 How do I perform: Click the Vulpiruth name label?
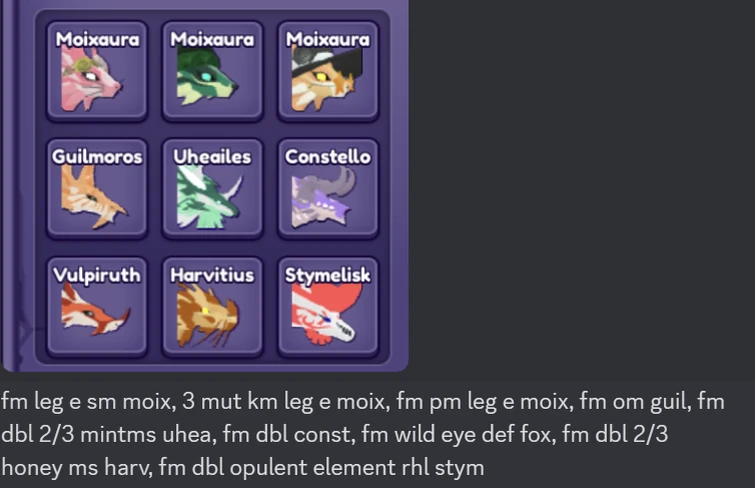(97, 275)
